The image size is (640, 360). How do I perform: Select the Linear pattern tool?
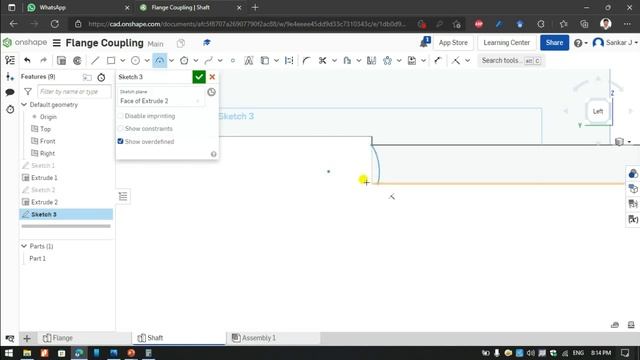[x=387, y=60]
